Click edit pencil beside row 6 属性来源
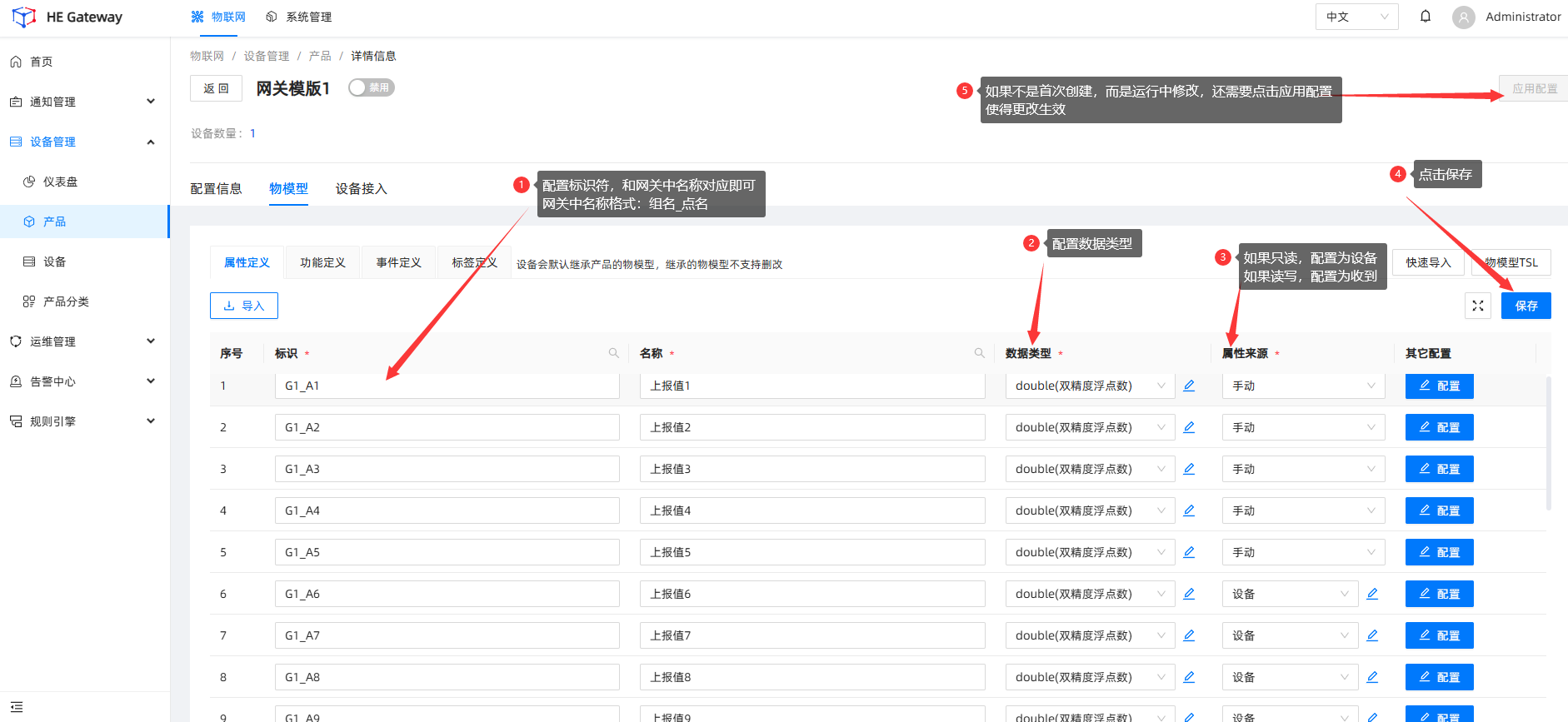Image resolution: width=1568 pixels, height=722 pixels. [x=1372, y=594]
